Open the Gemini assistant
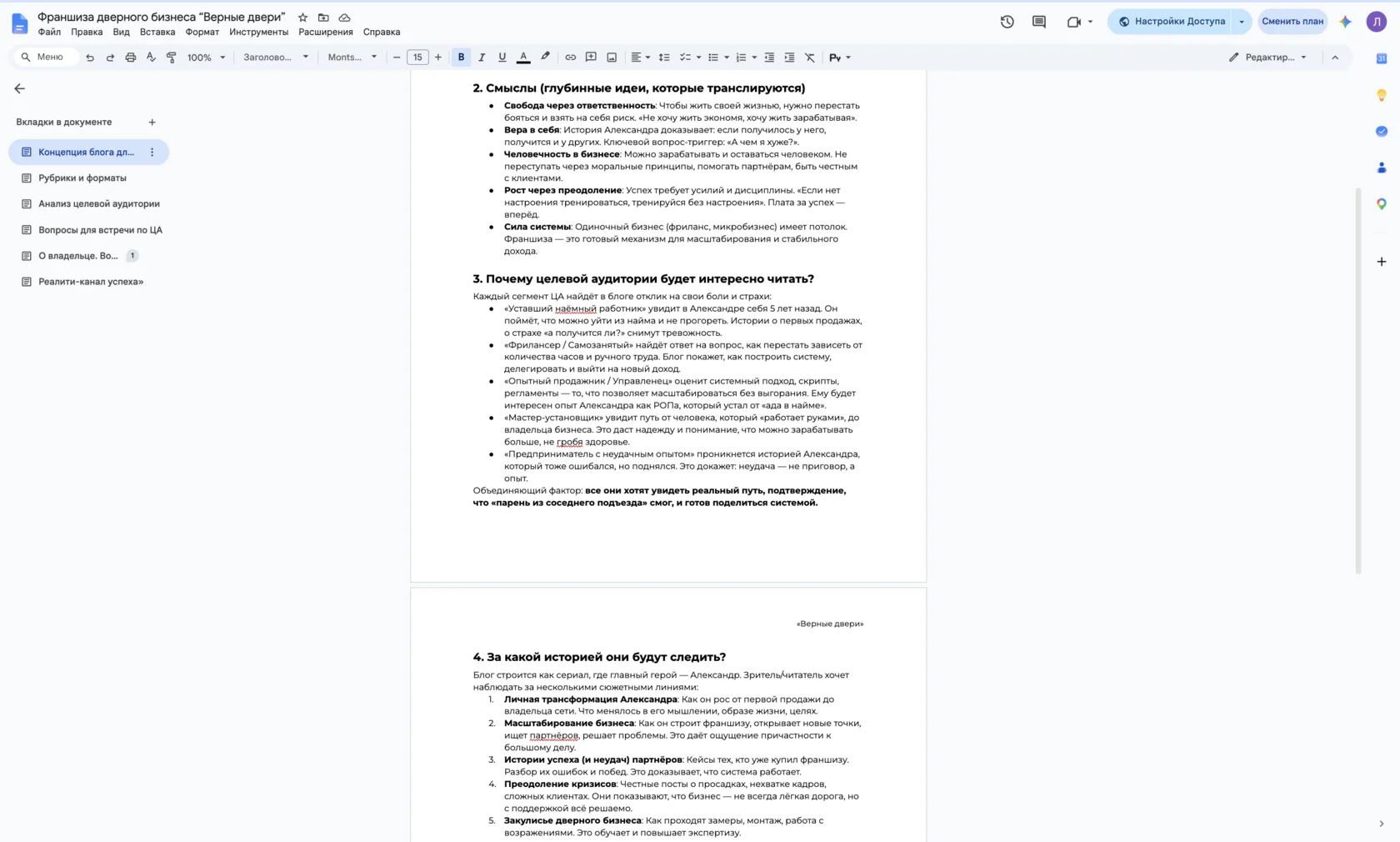 [x=1346, y=22]
